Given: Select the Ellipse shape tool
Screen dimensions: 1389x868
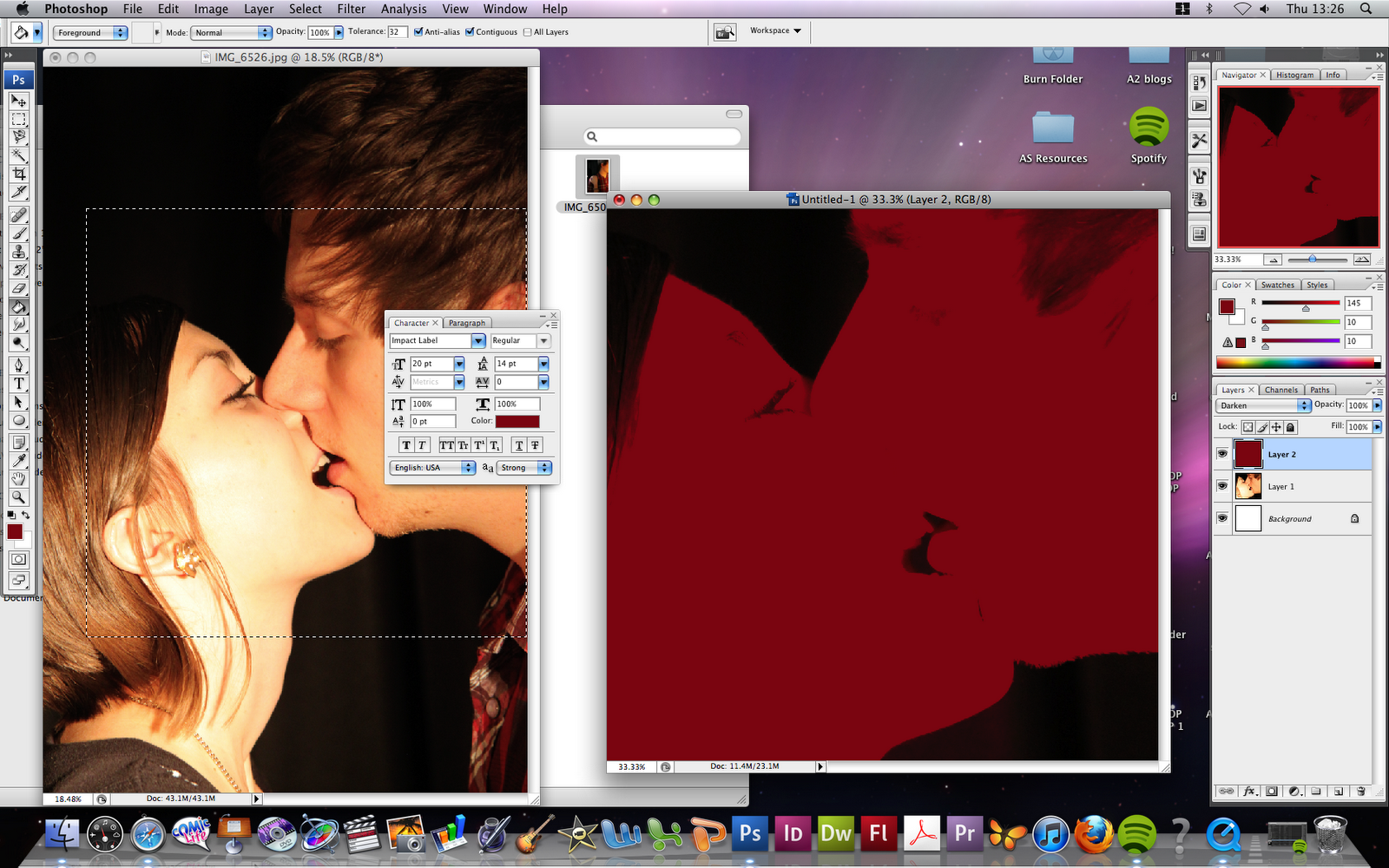Looking at the screenshot, I should click(18, 421).
